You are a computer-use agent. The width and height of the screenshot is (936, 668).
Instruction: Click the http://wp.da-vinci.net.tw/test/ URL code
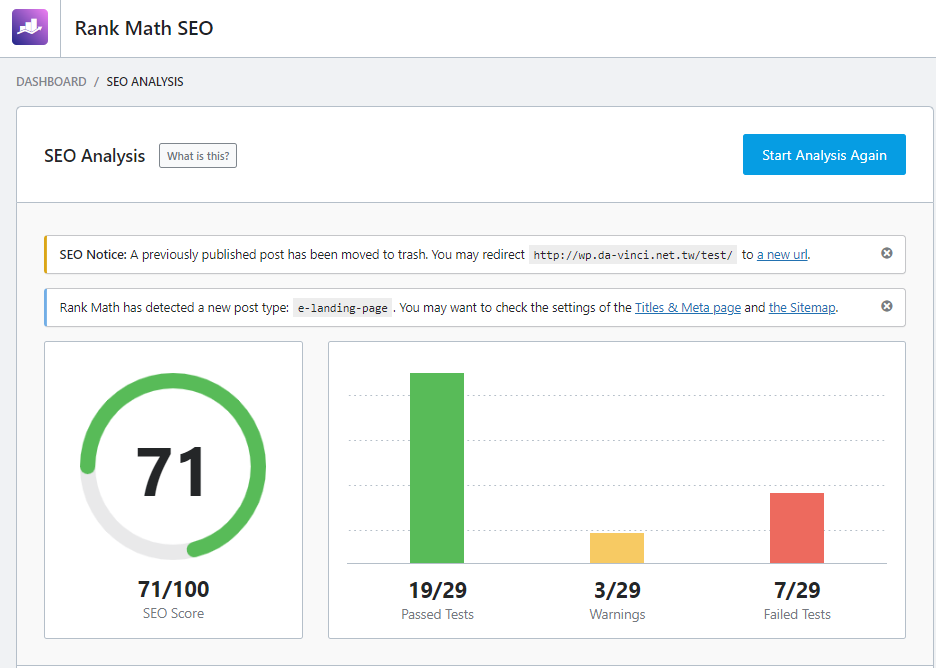tap(633, 255)
